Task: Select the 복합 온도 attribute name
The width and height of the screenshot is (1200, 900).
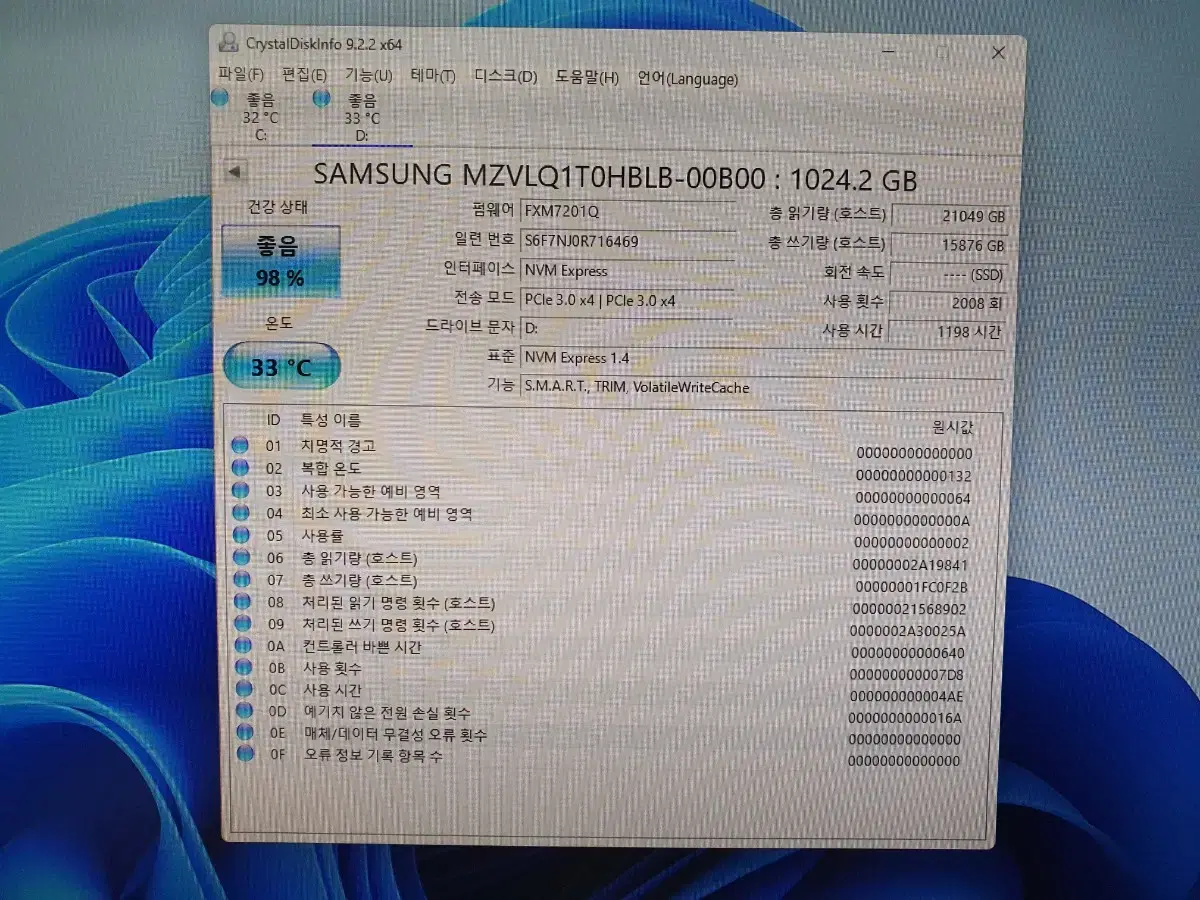Action: point(331,468)
